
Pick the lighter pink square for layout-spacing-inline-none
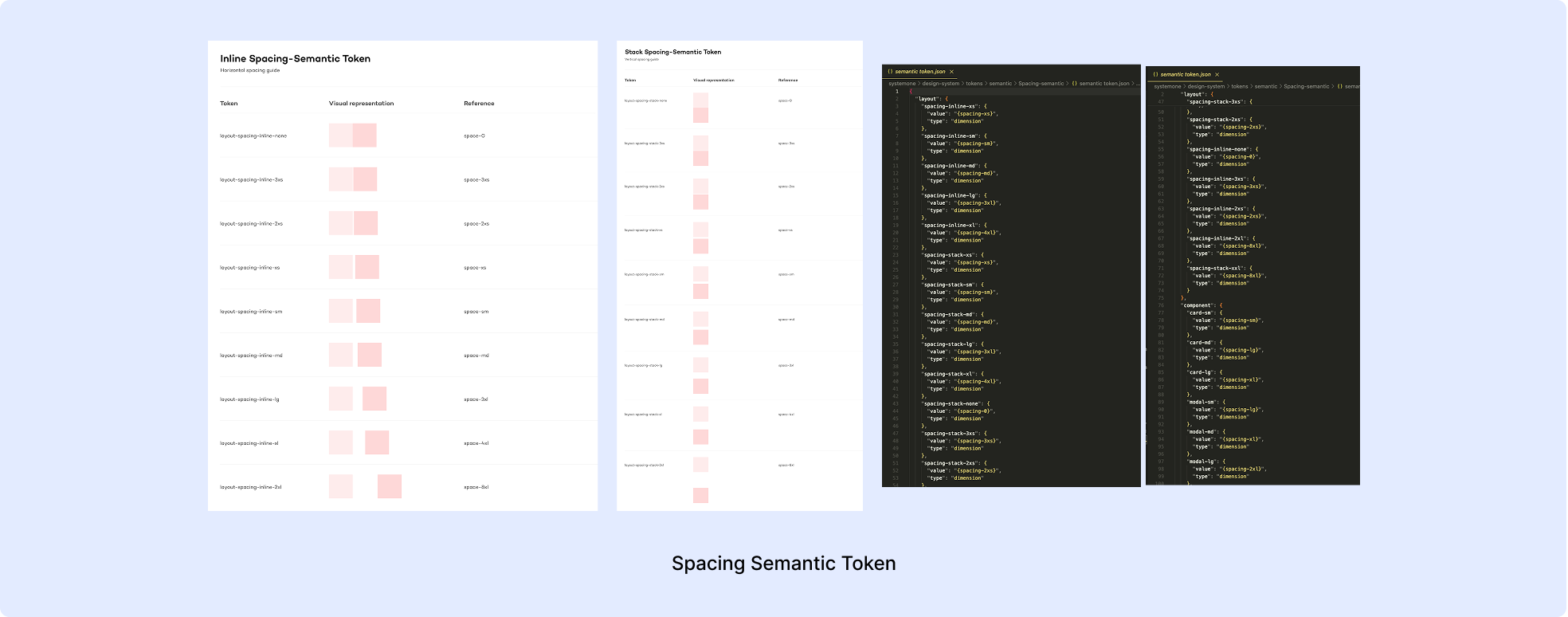pyautogui.click(x=340, y=136)
